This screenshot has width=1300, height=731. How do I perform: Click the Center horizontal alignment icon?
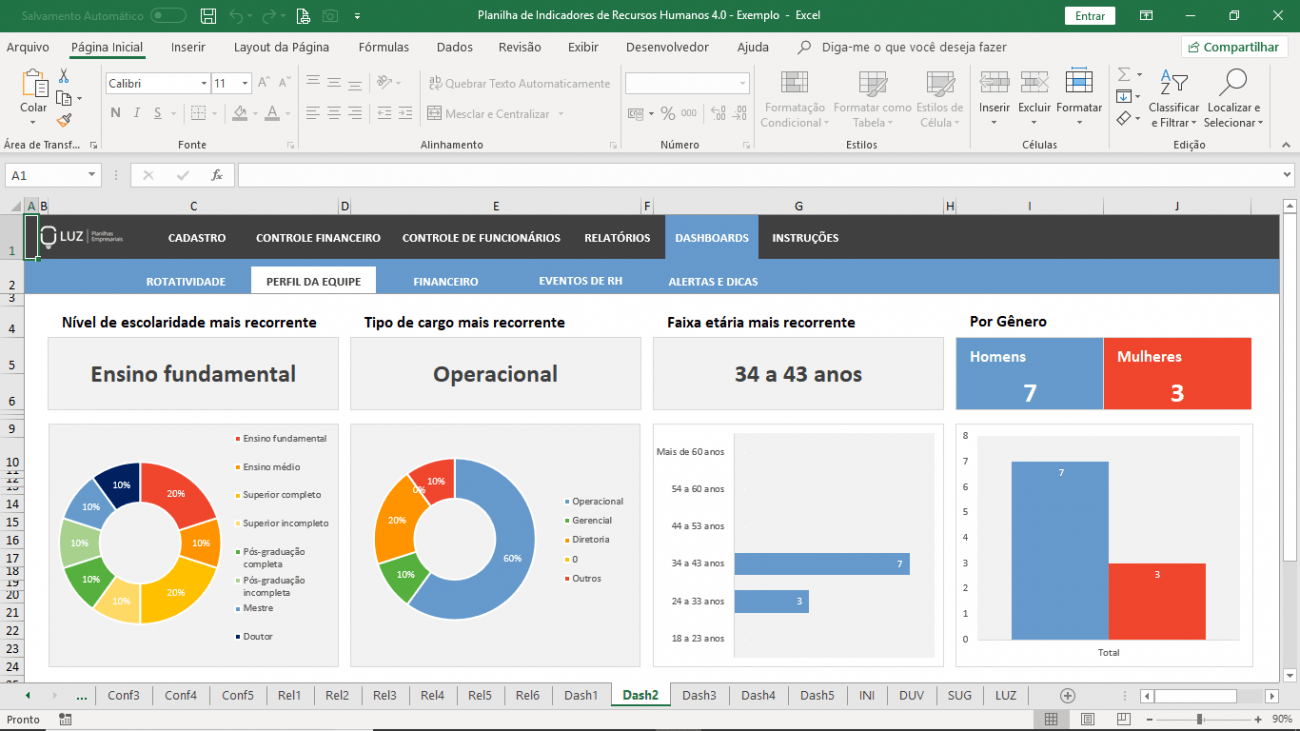334,113
